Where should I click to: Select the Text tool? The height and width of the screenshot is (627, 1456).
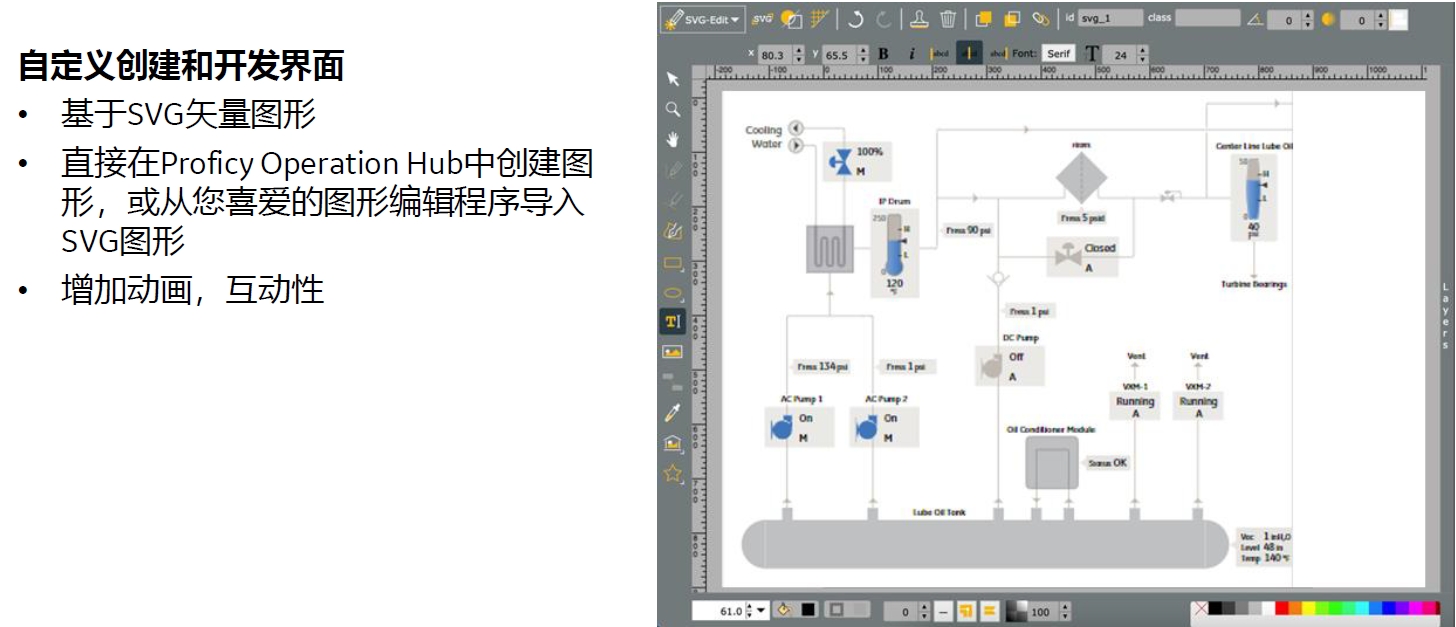674,322
